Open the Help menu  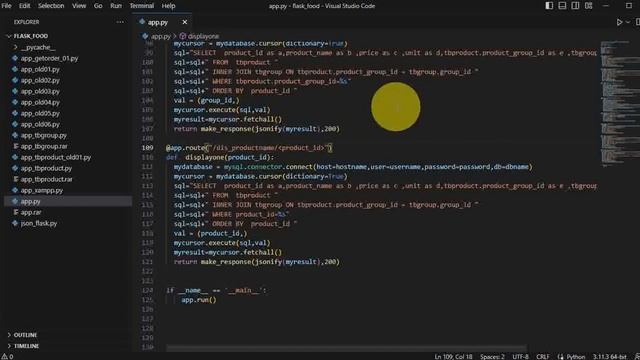168,6
